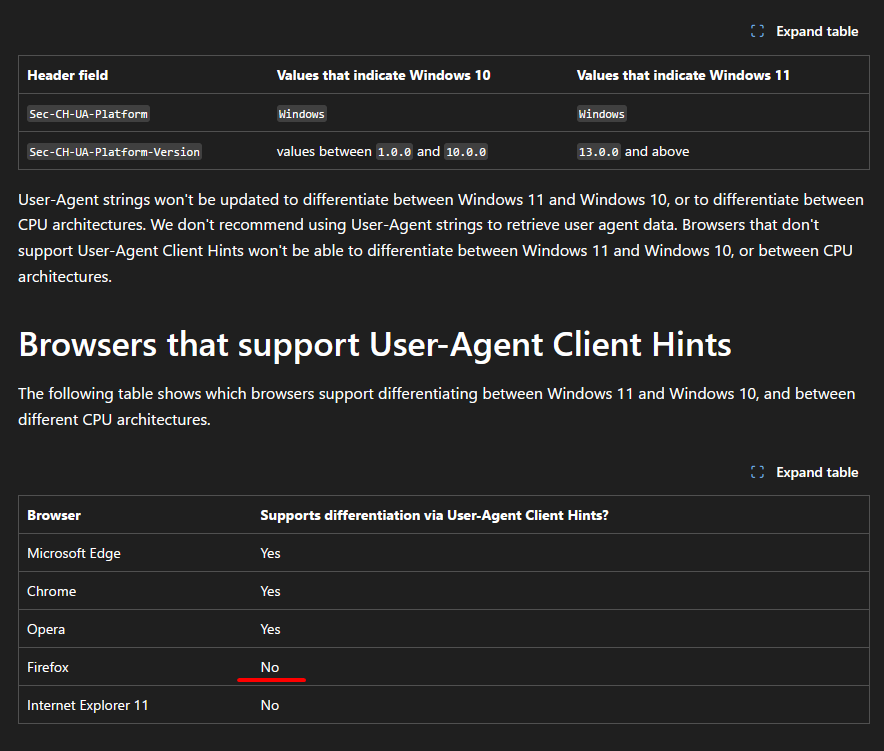Click the Header field column header
Viewport: 884px width, 751px height.
[68, 75]
